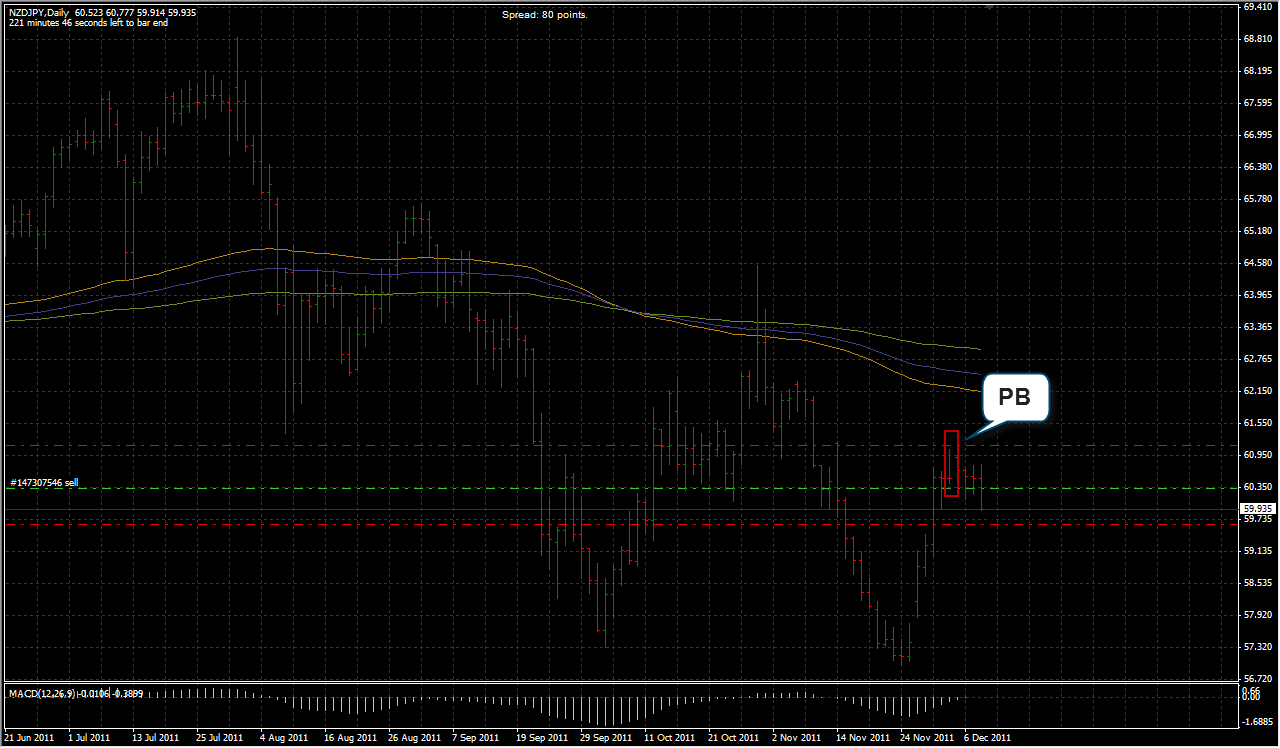This screenshot has height=748, width=1280.
Task: Click the "Spread: 80 points." label
Action: coord(545,15)
